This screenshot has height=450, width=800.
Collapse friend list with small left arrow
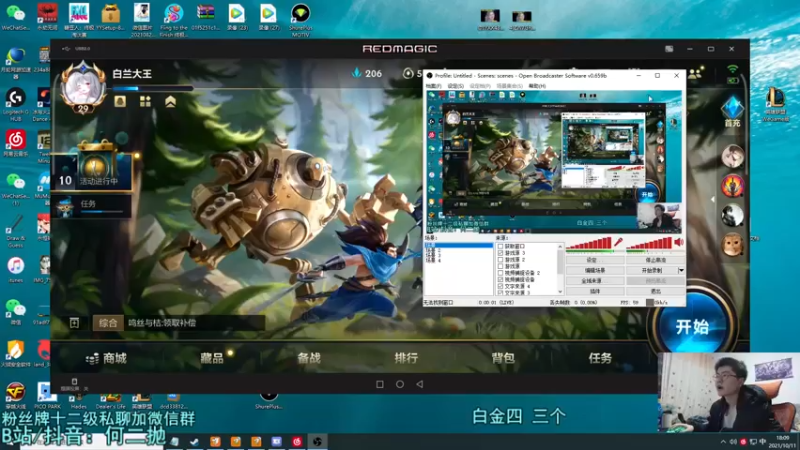713,199
